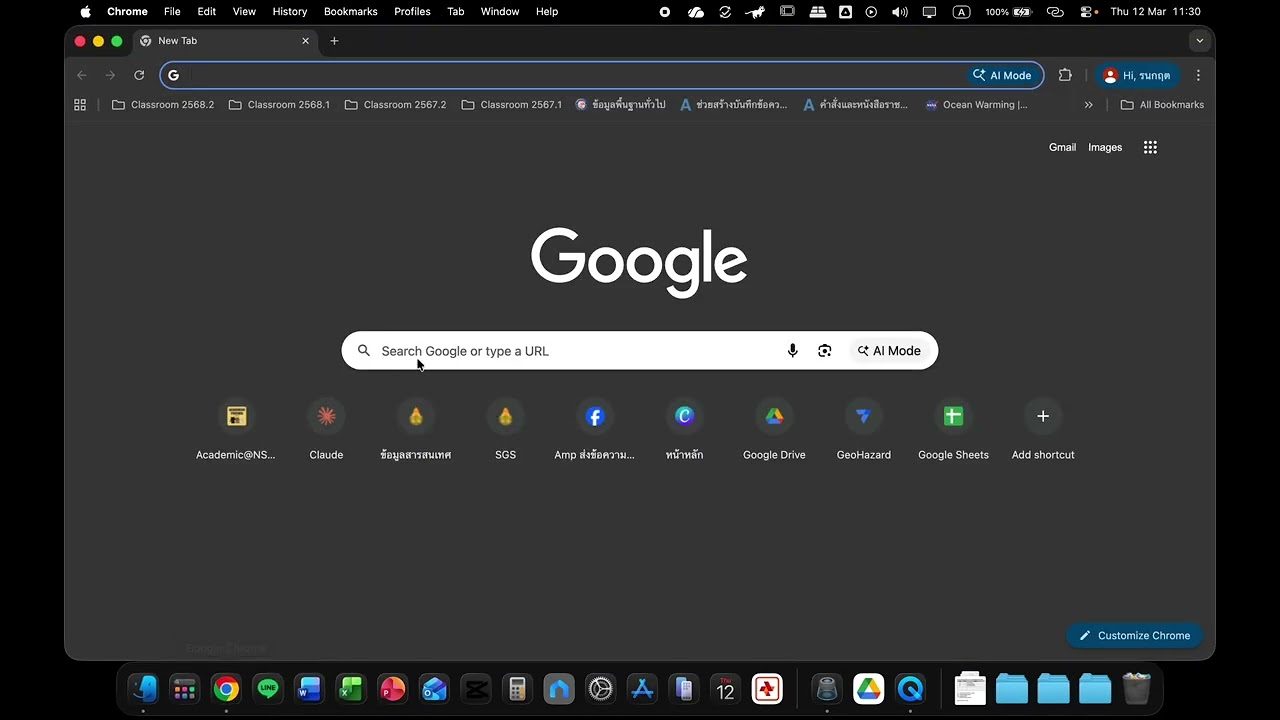Open the Google Drive shortcut

(774, 431)
